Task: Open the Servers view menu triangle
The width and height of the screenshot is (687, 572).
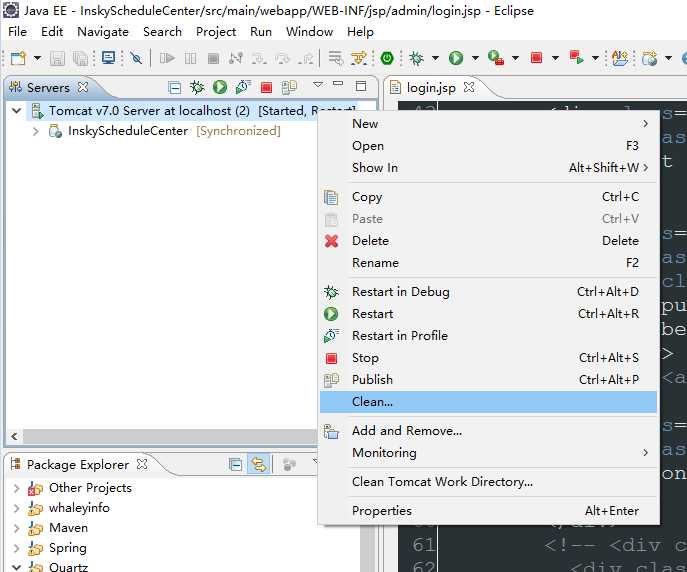Action: click(318, 84)
